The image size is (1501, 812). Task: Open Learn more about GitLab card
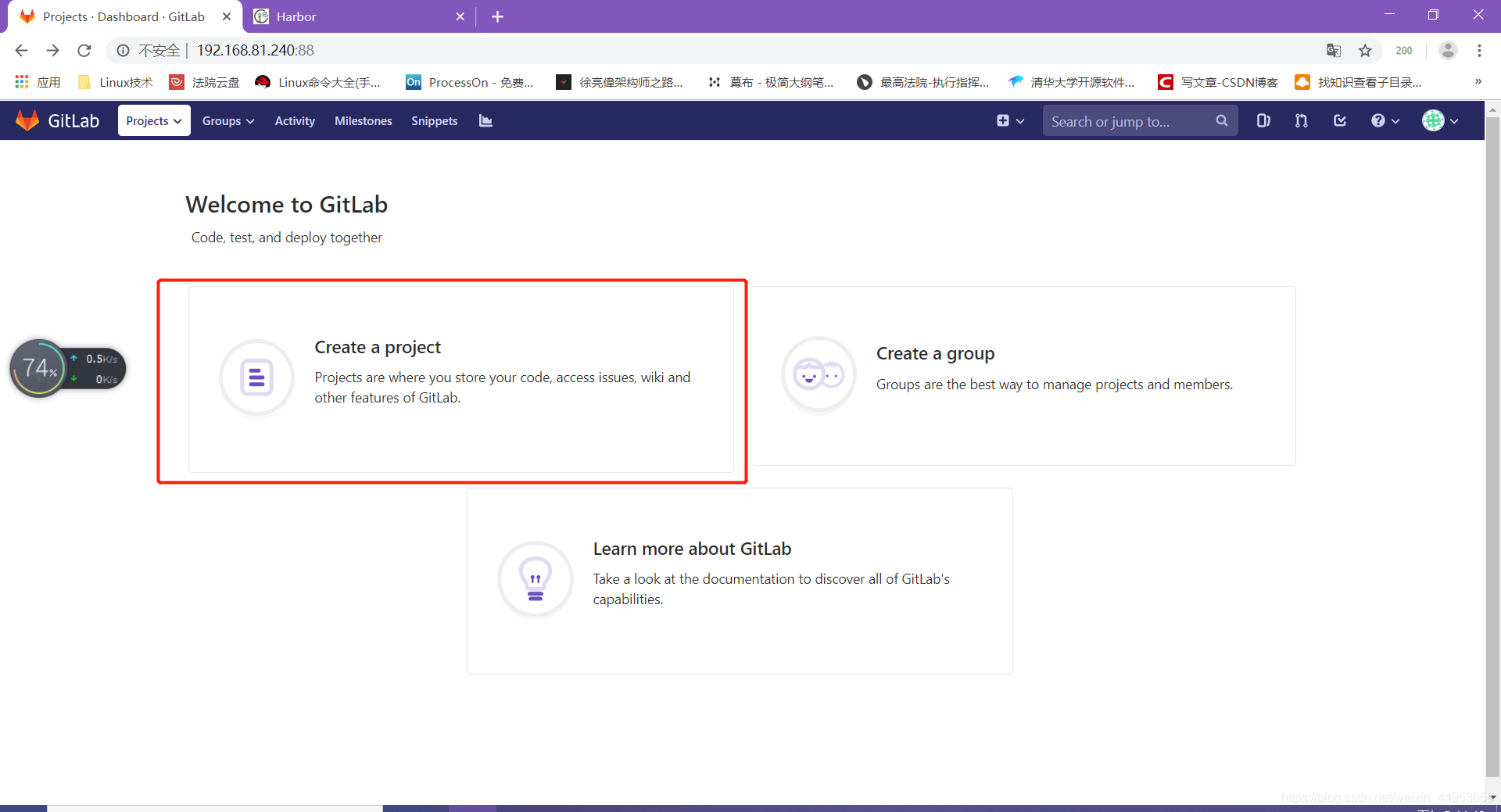point(740,581)
